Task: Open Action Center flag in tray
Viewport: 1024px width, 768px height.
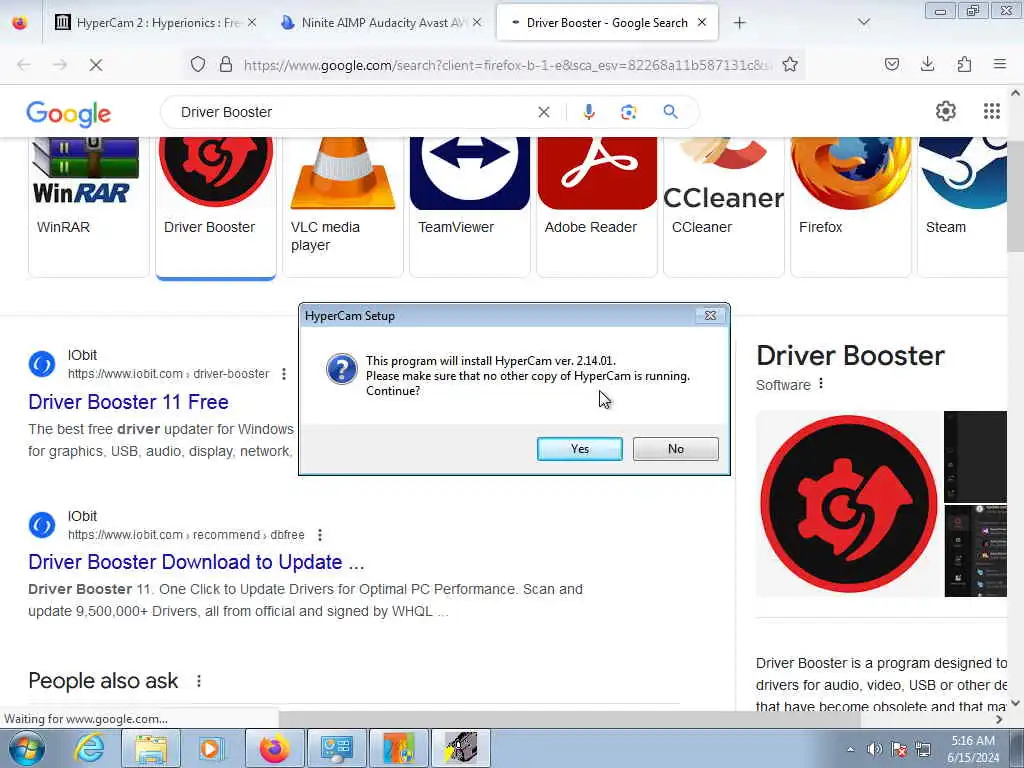Action: 899,749
